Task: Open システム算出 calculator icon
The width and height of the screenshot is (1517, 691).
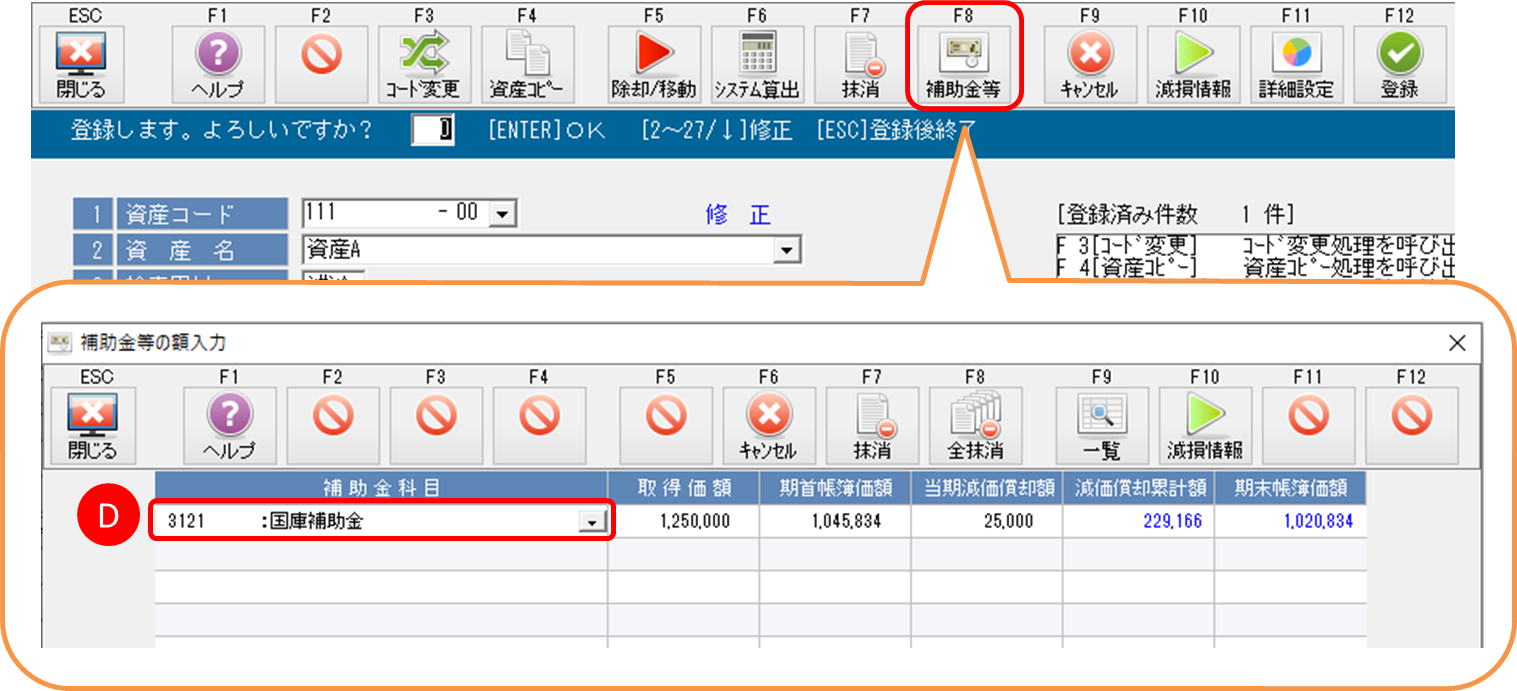Action: (757, 64)
